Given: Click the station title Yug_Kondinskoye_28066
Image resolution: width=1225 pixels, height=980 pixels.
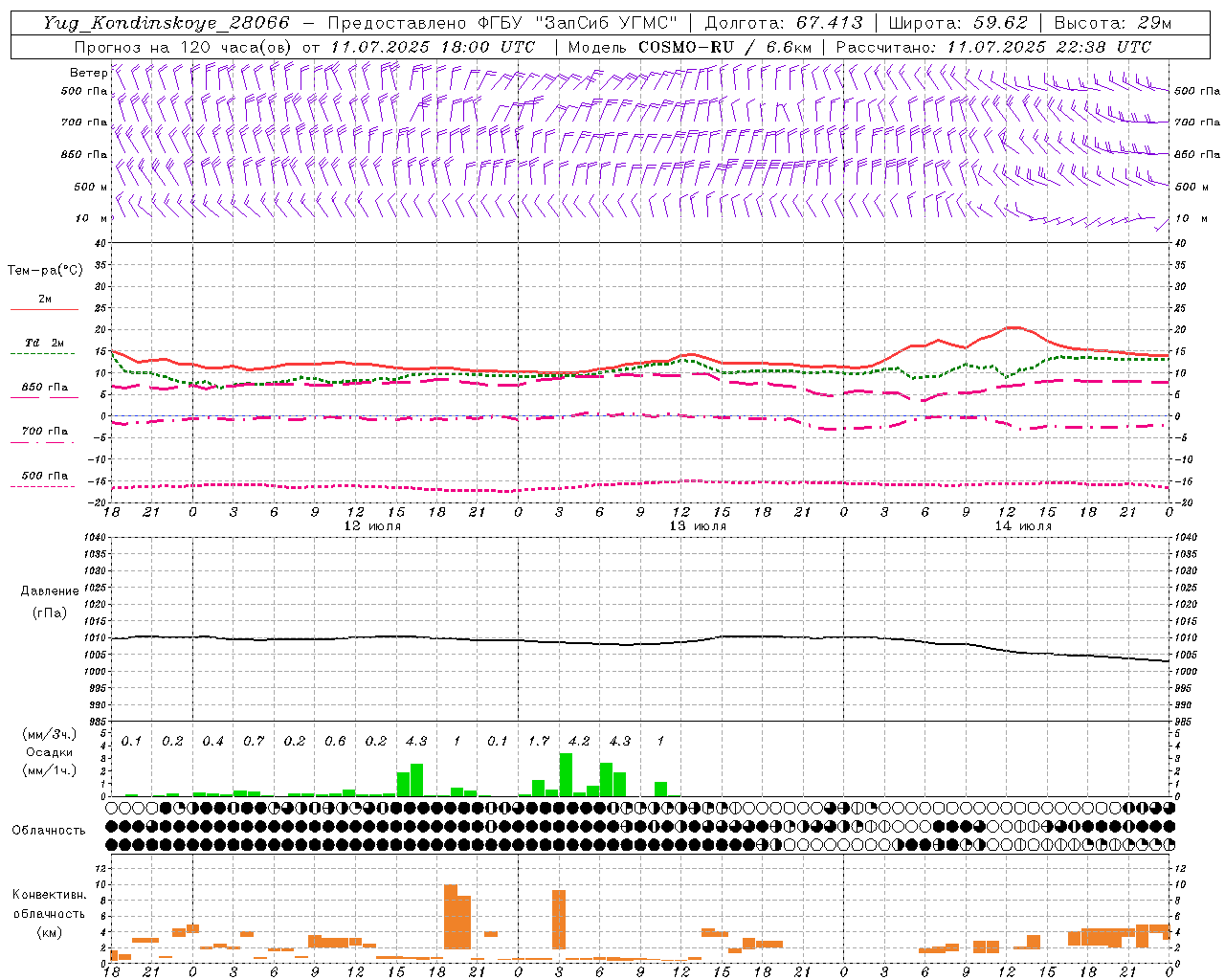Looking at the screenshot, I should (x=167, y=23).
